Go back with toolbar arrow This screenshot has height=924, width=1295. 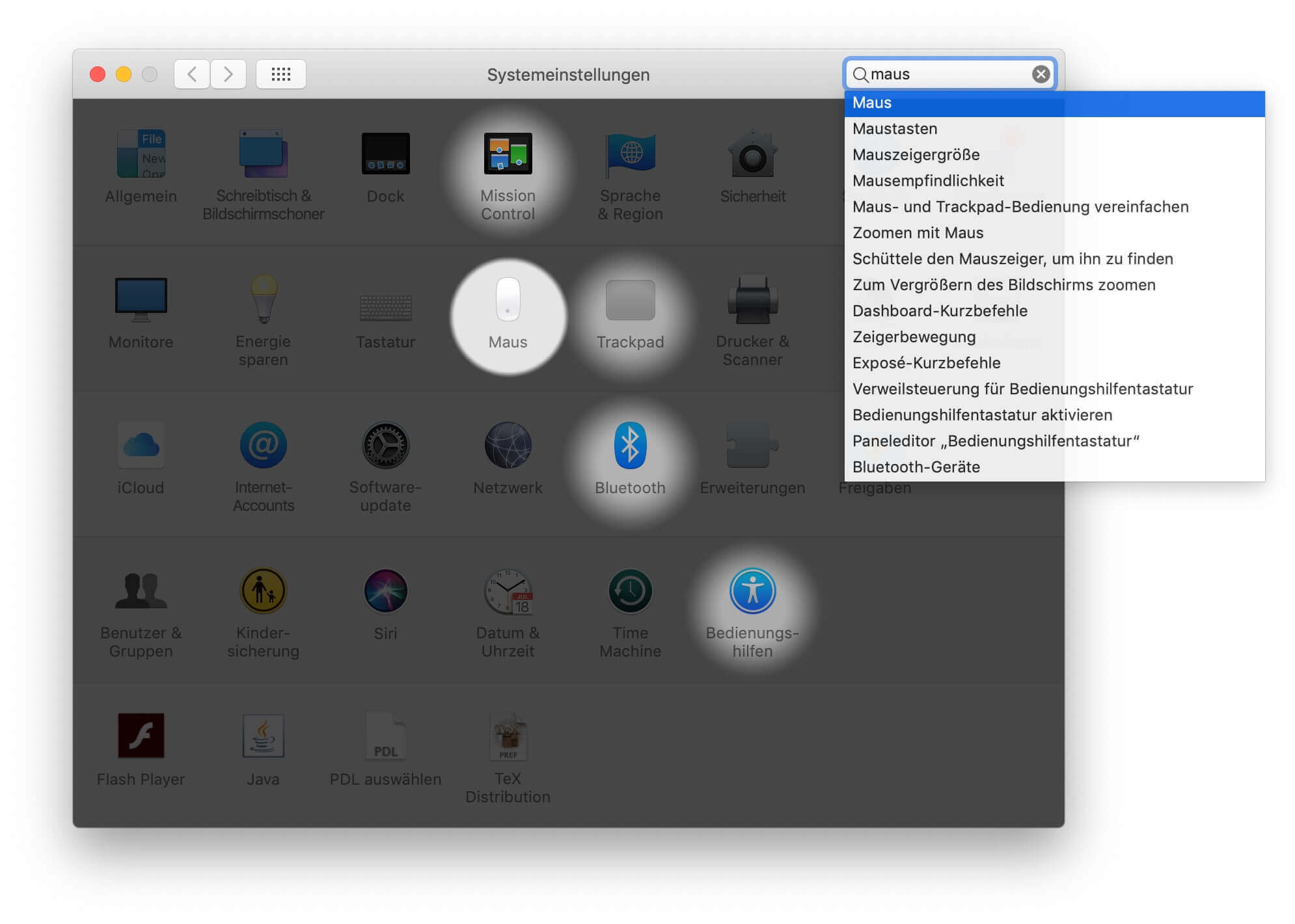(x=192, y=74)
